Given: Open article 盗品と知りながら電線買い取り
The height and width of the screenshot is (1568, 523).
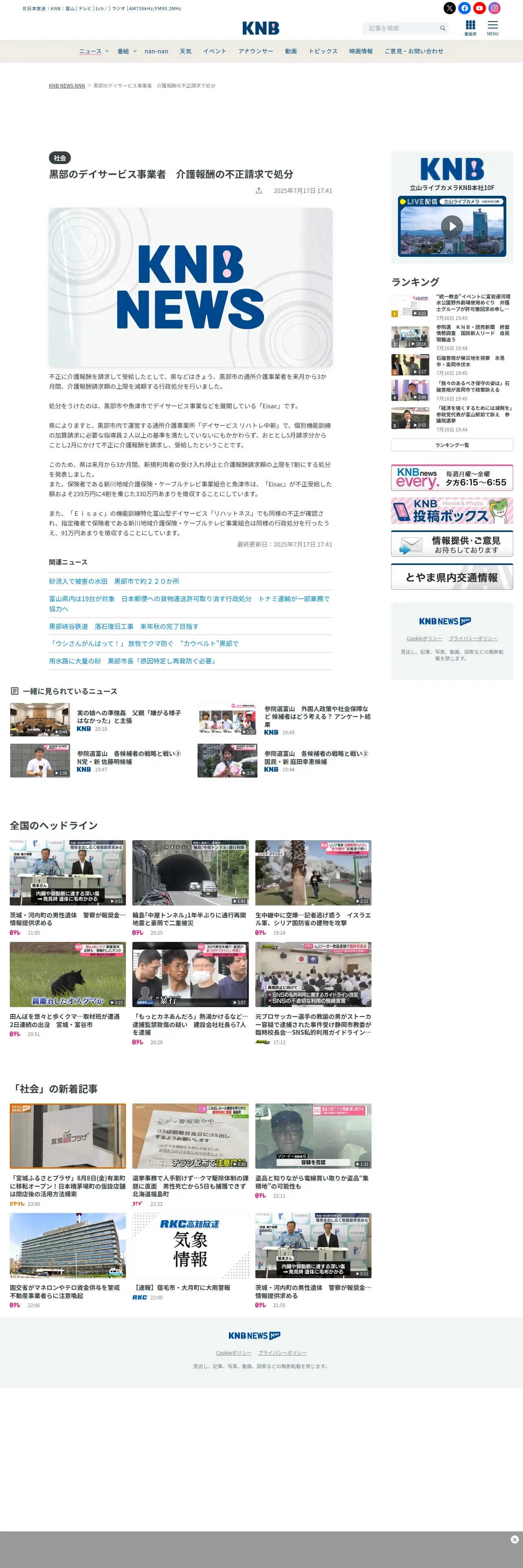Looking at the screenshot, I should [x=314, y=1151].
